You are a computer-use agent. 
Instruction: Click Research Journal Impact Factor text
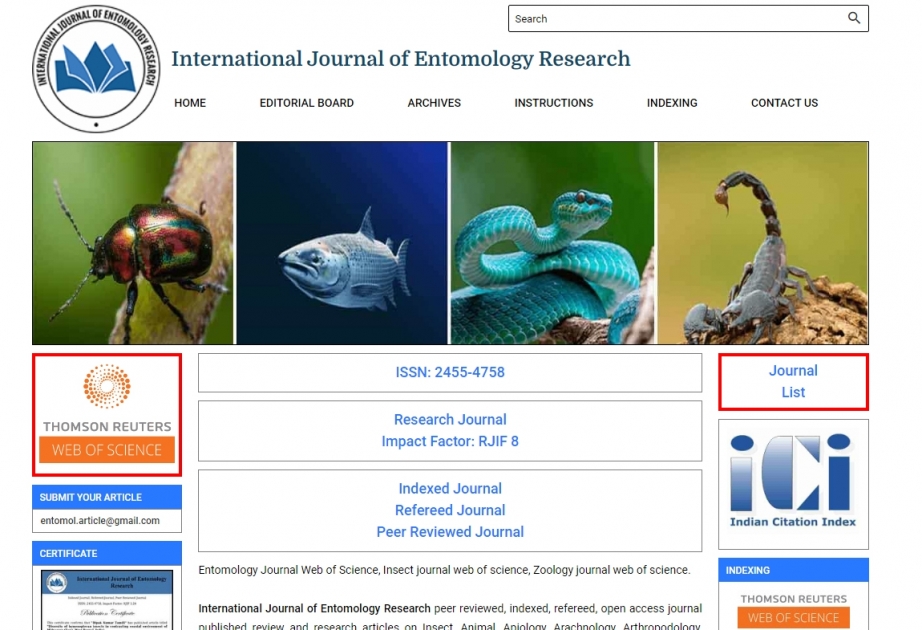click(x=450, y=431)
